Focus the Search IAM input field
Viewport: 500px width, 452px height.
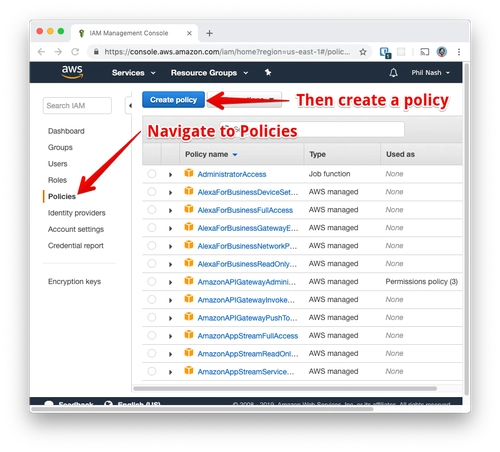pos(77,106)
